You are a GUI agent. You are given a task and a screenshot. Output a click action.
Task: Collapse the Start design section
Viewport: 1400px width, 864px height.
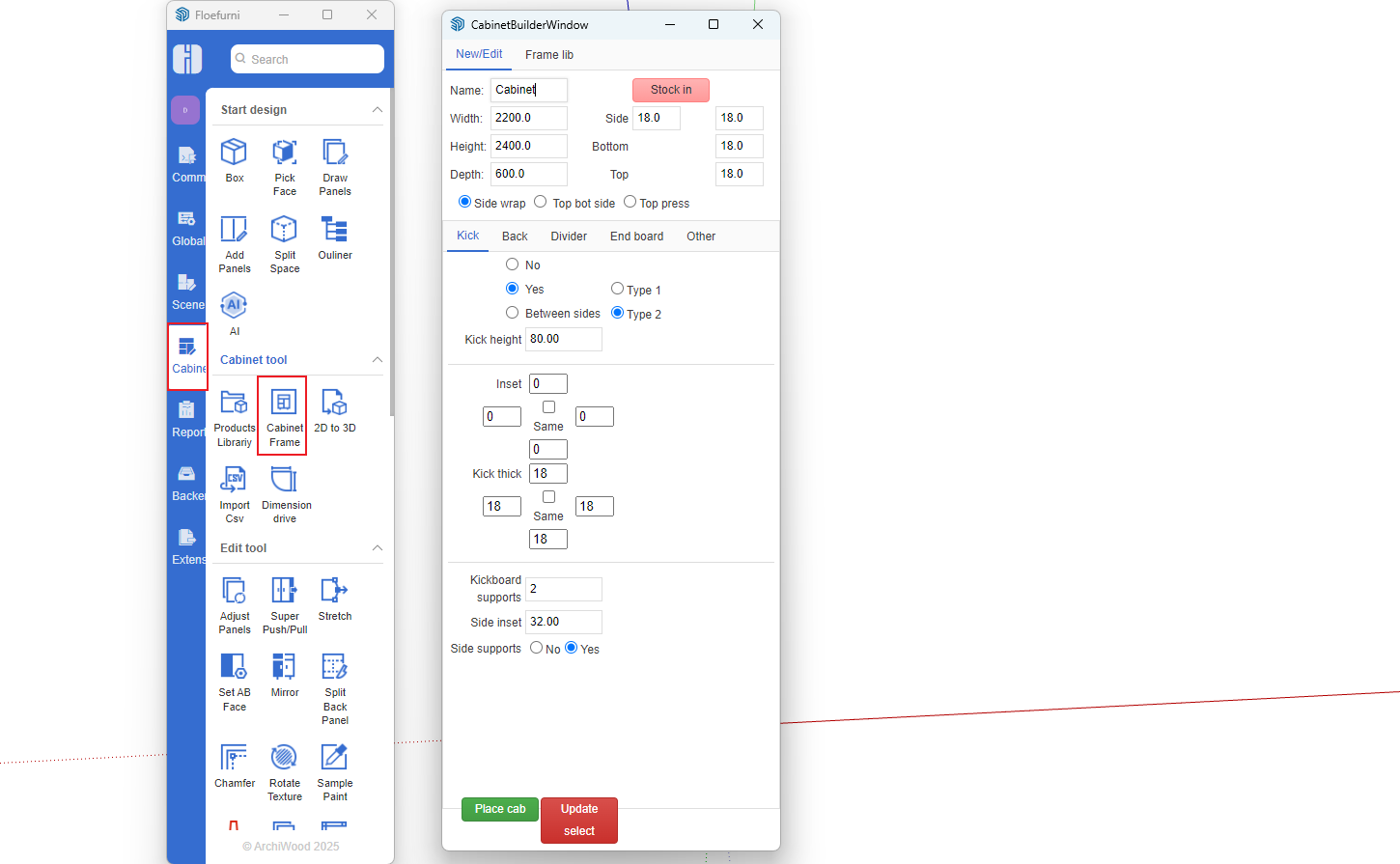(x=378, y=110)
